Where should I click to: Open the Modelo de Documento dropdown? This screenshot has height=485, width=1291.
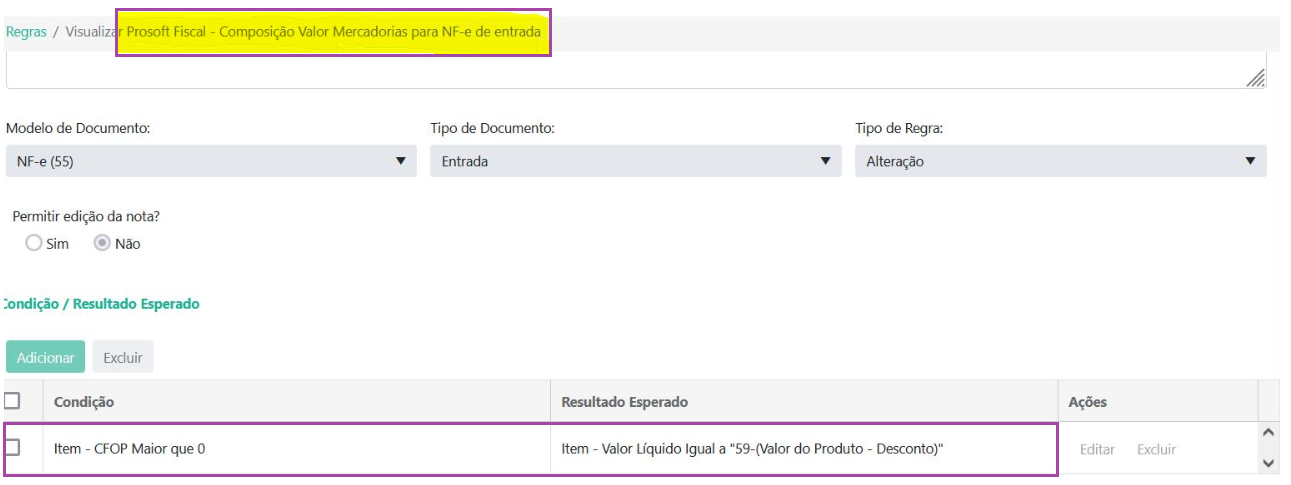[210, 161]
